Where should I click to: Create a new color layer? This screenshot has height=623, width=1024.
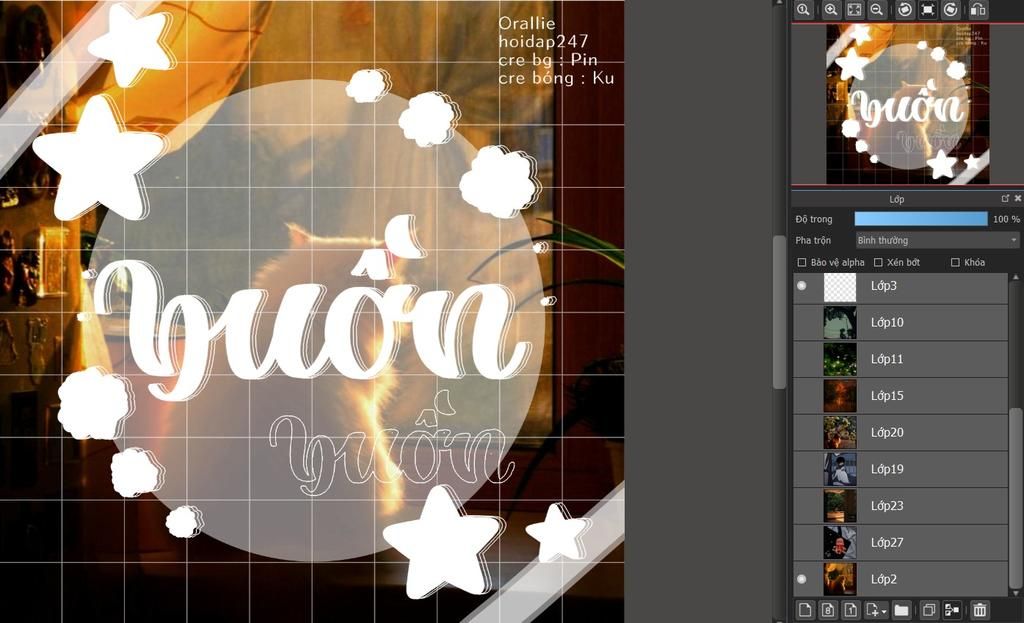pyautogui.click(x=805, y=610)
